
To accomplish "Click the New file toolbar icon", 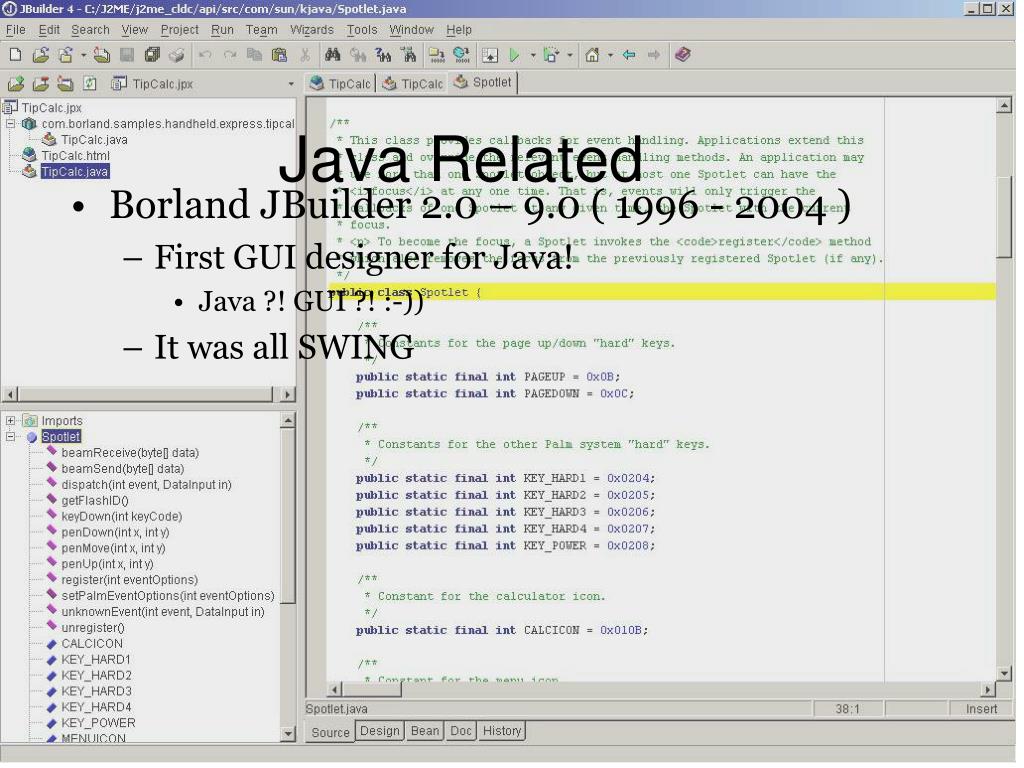I will click(15, 56).
